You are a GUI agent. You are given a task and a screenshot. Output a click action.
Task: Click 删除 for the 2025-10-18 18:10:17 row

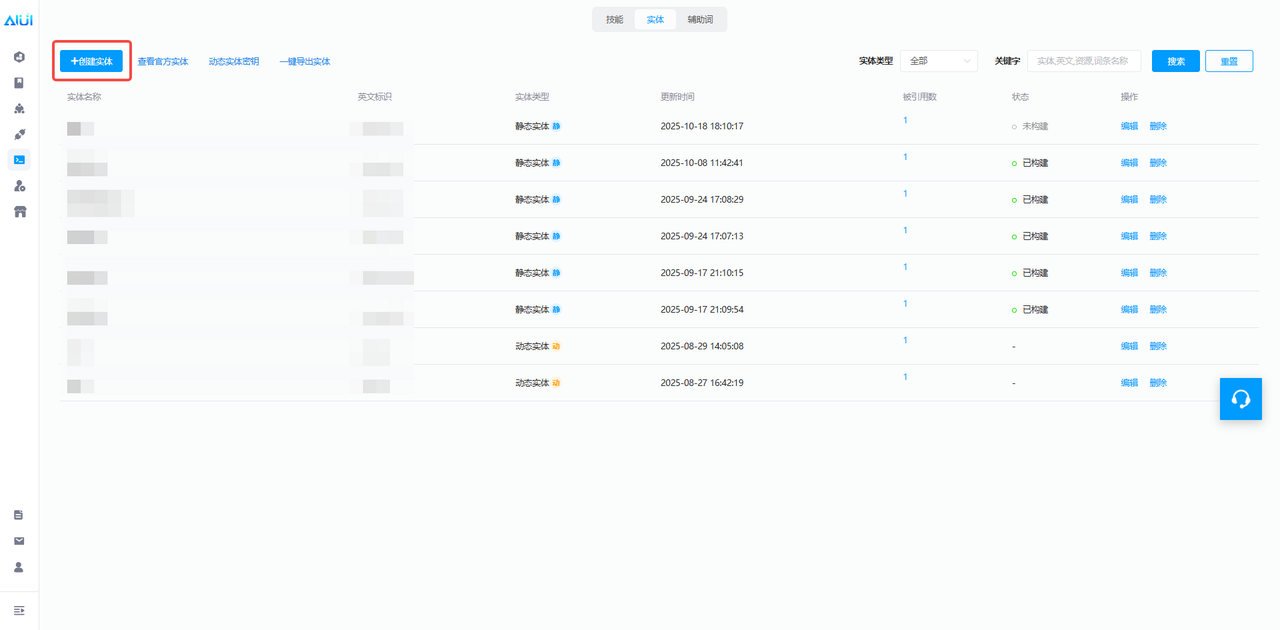pyautogui.click(x=1158, y=127)
